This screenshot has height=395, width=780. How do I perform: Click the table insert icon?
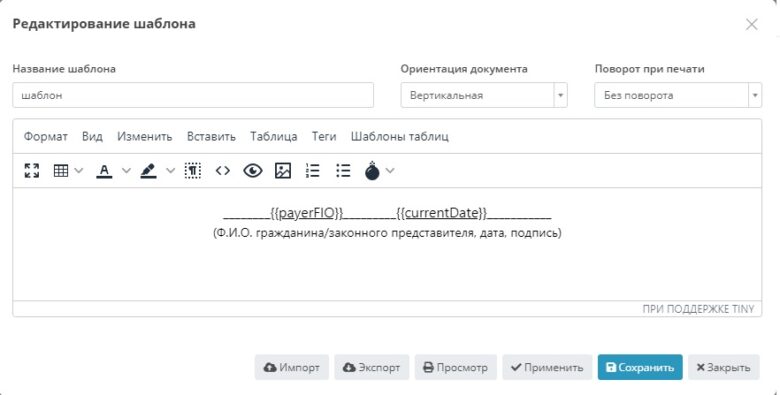click(x=61, y=171)
